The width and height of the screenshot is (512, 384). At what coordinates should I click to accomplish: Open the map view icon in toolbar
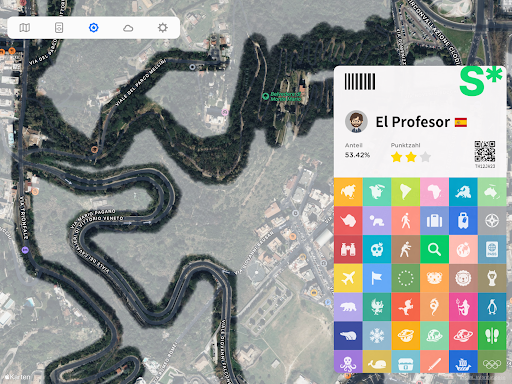[x=25, y=28]
